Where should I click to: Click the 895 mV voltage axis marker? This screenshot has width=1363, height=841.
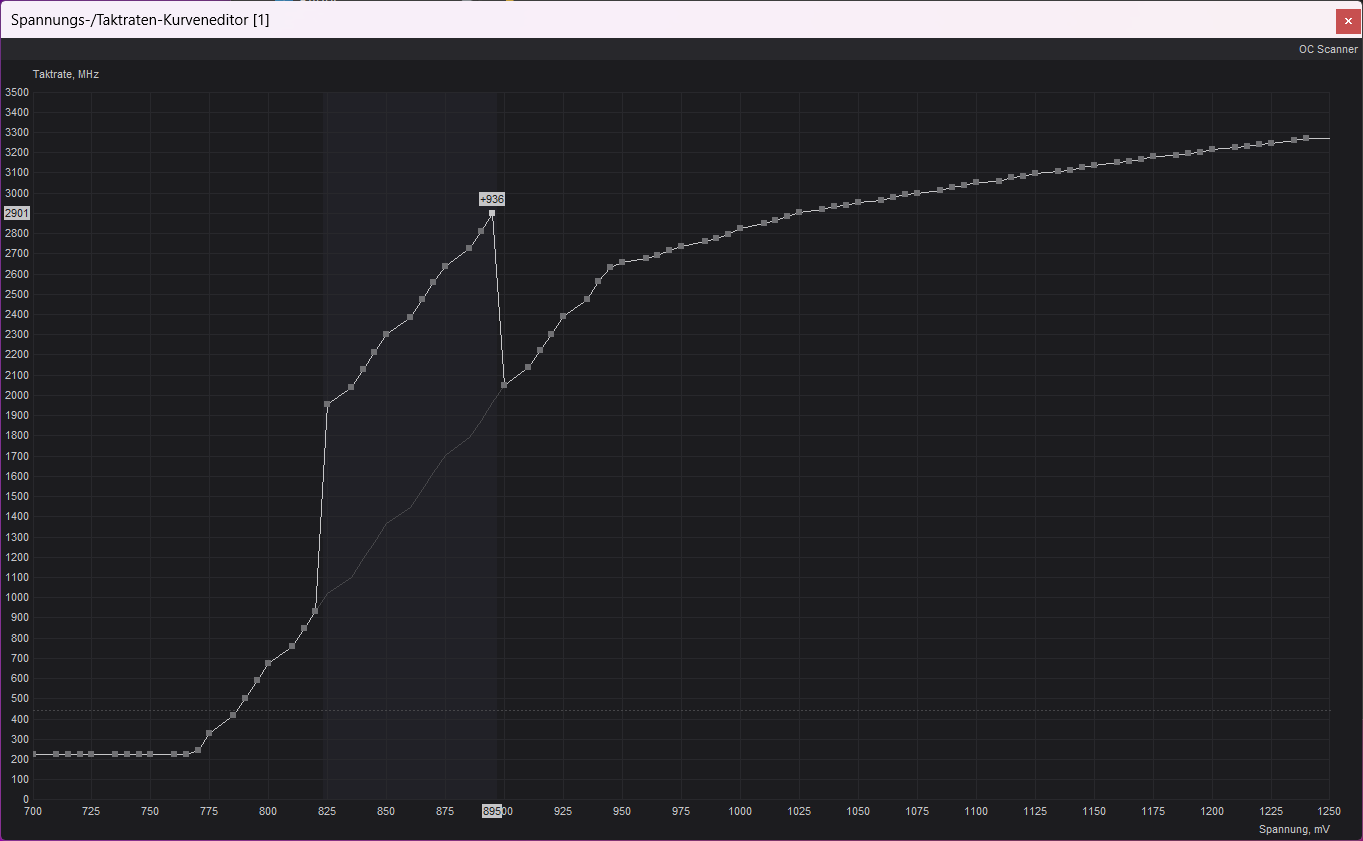pos(491,811)
